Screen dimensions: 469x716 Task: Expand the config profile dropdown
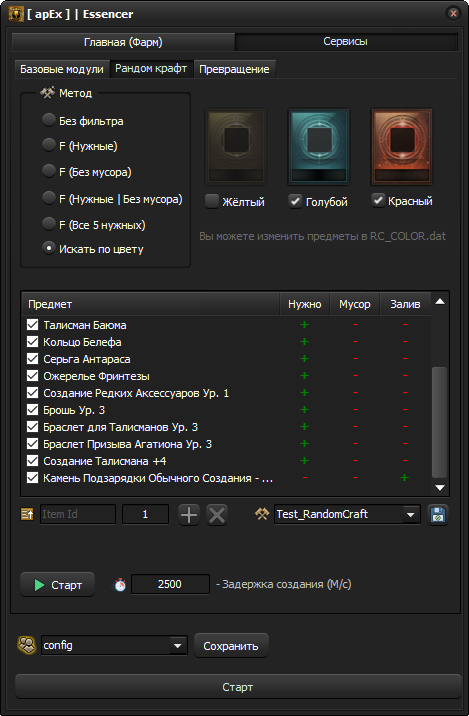pos(177,646)
